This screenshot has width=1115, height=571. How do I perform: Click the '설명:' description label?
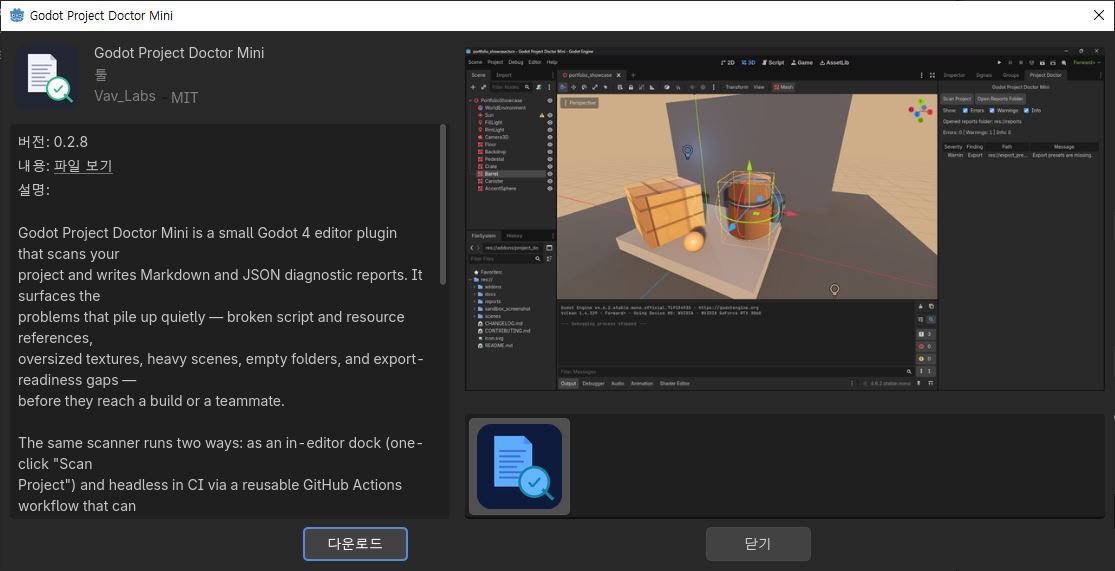pyautogui.click(x=34, y=190)
